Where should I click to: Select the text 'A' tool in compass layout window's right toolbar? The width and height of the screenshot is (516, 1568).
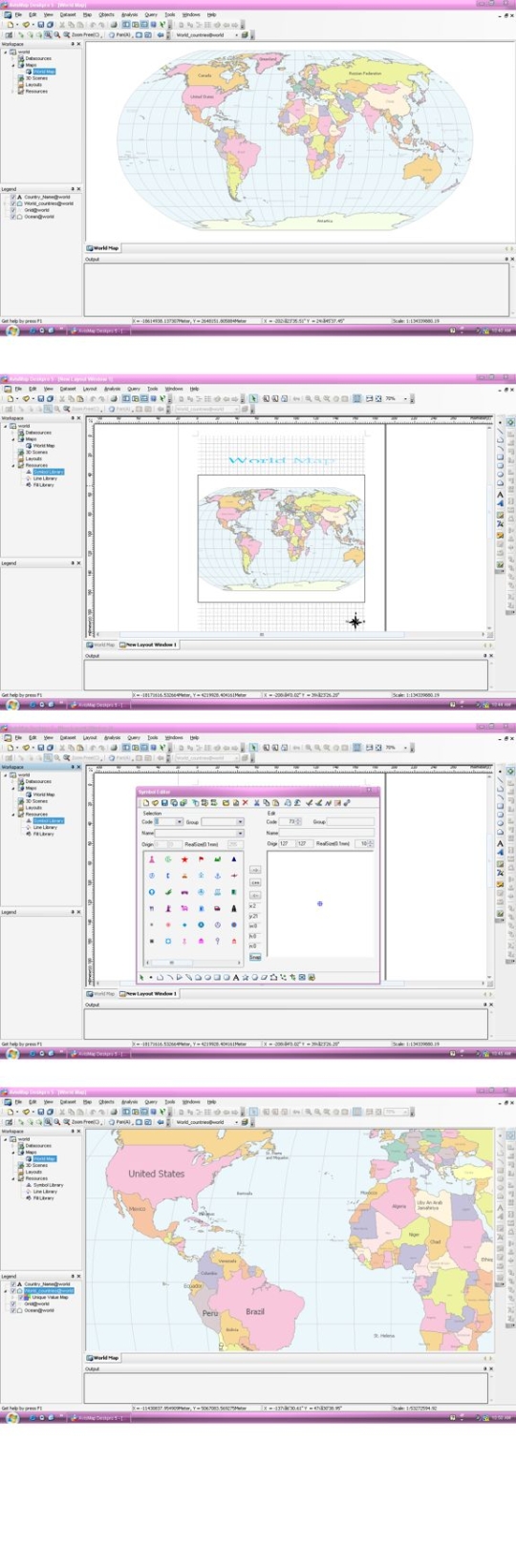pos(500,495)
